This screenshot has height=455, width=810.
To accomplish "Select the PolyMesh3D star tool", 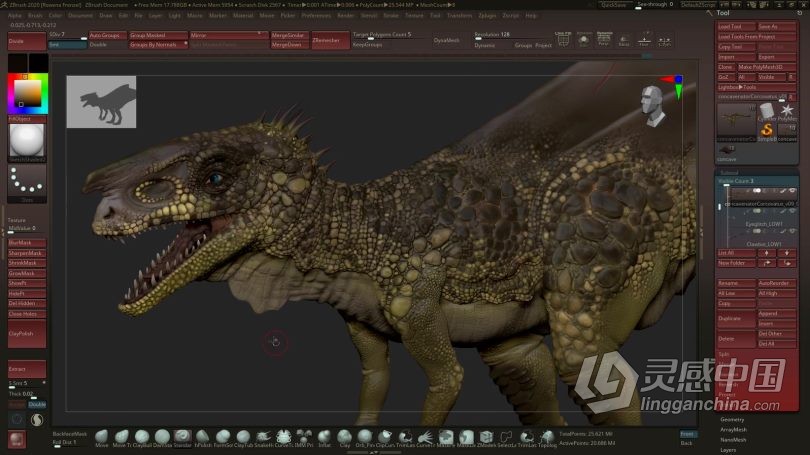I will (x=787, y=112).
